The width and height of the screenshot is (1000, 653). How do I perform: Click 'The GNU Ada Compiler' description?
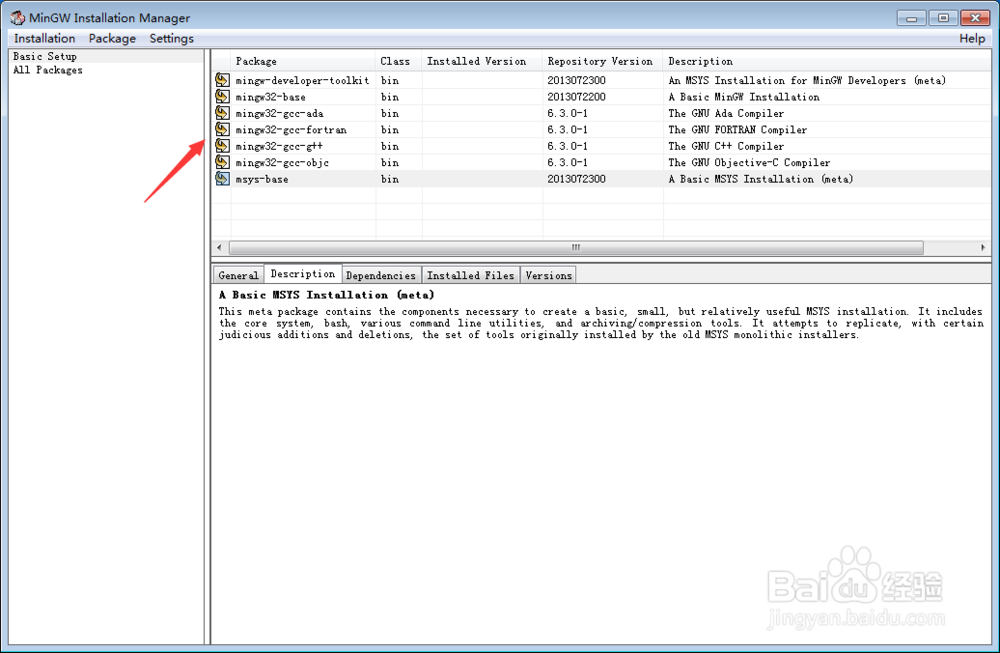coord(726,114)
